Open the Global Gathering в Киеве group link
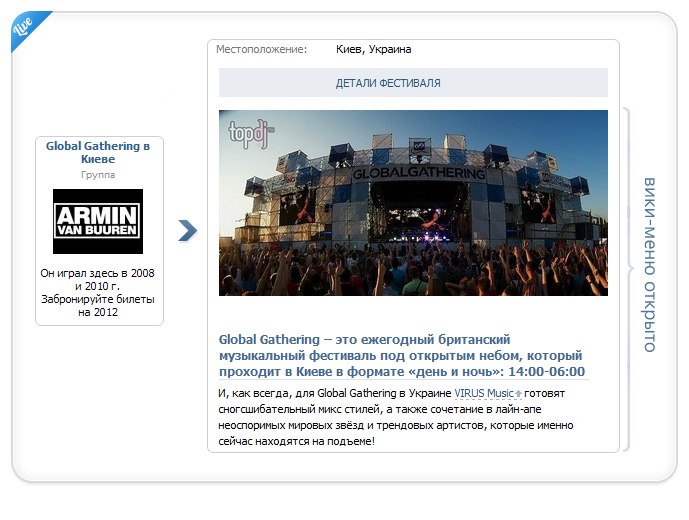This screenshot has height=520, width=689. pos(98,152)
